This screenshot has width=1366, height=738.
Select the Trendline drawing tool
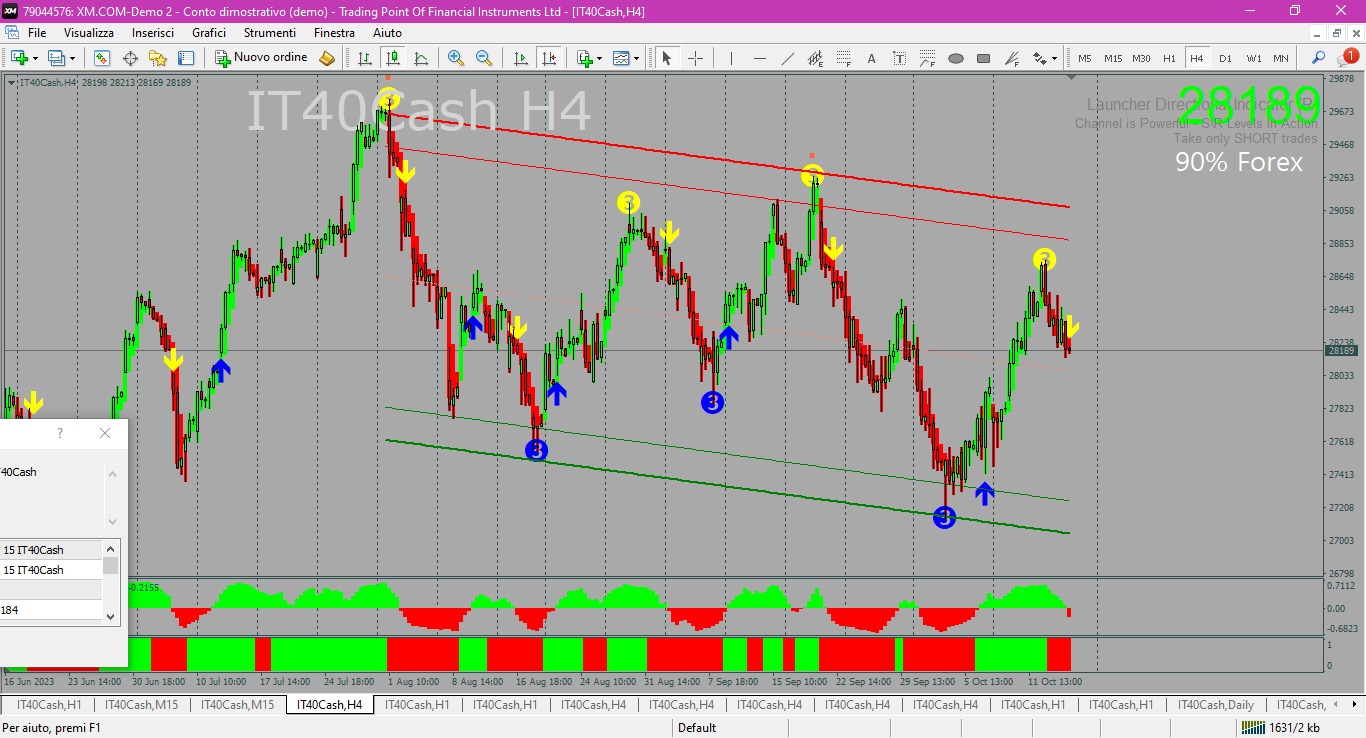tap(787, 58)
